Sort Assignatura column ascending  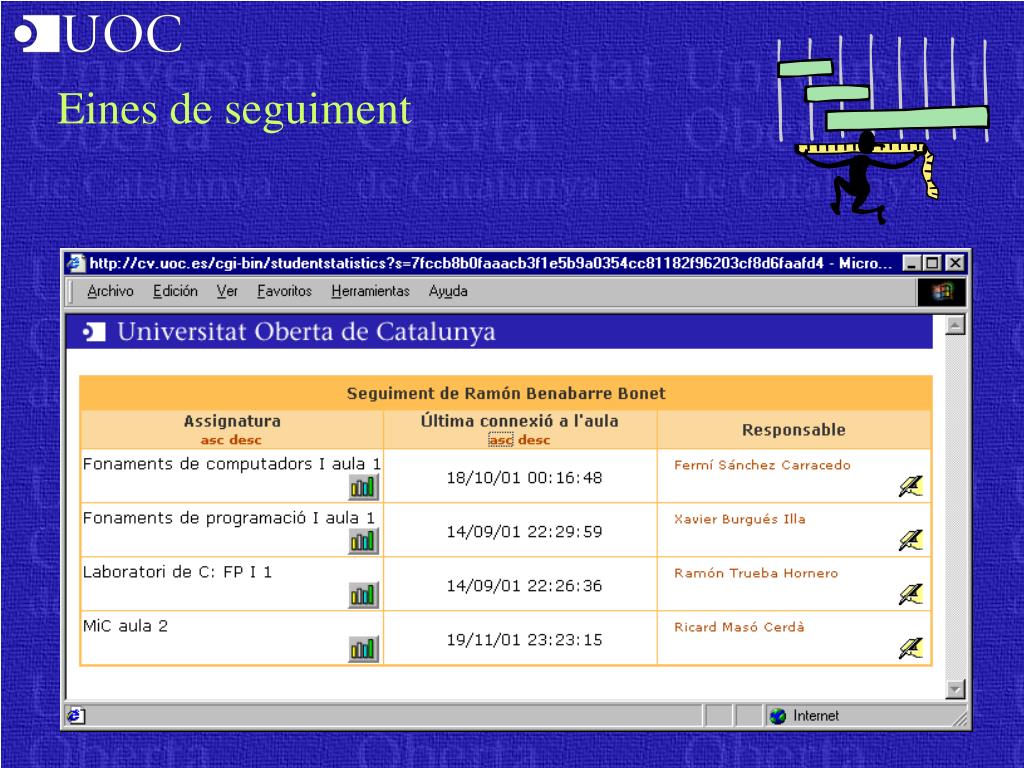212,440
